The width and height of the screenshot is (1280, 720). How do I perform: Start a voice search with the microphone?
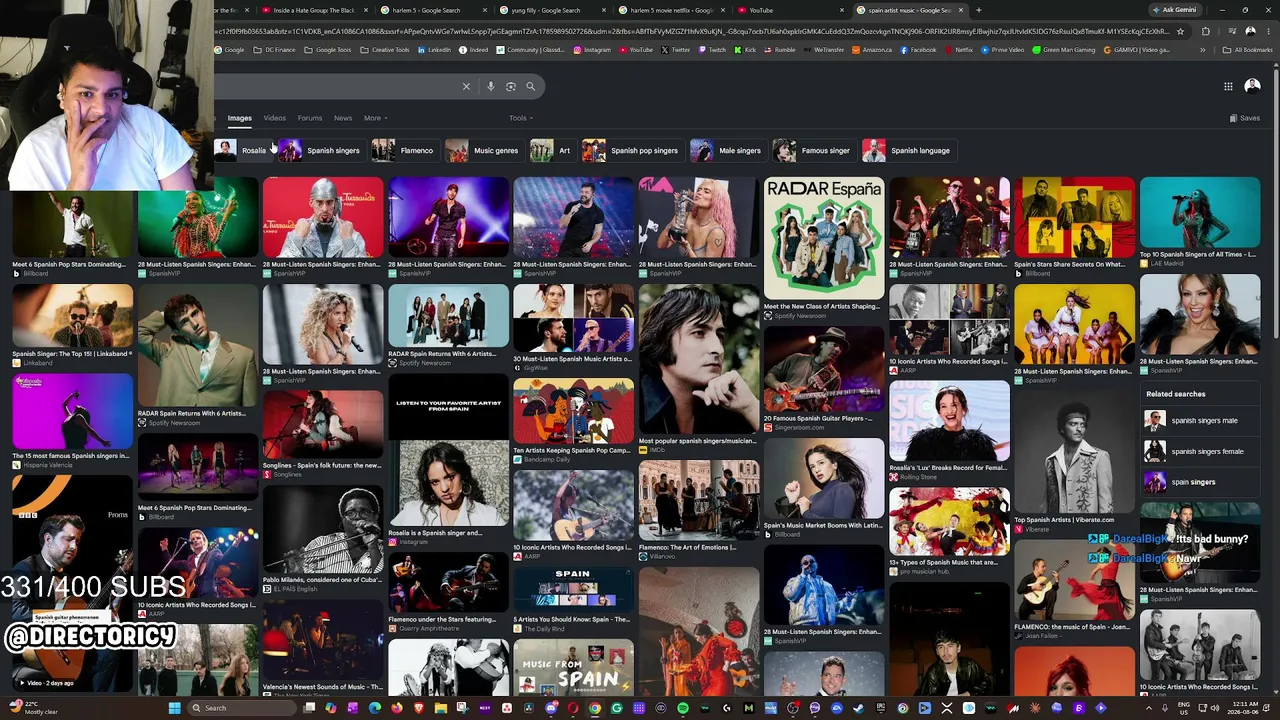(490, 86)
